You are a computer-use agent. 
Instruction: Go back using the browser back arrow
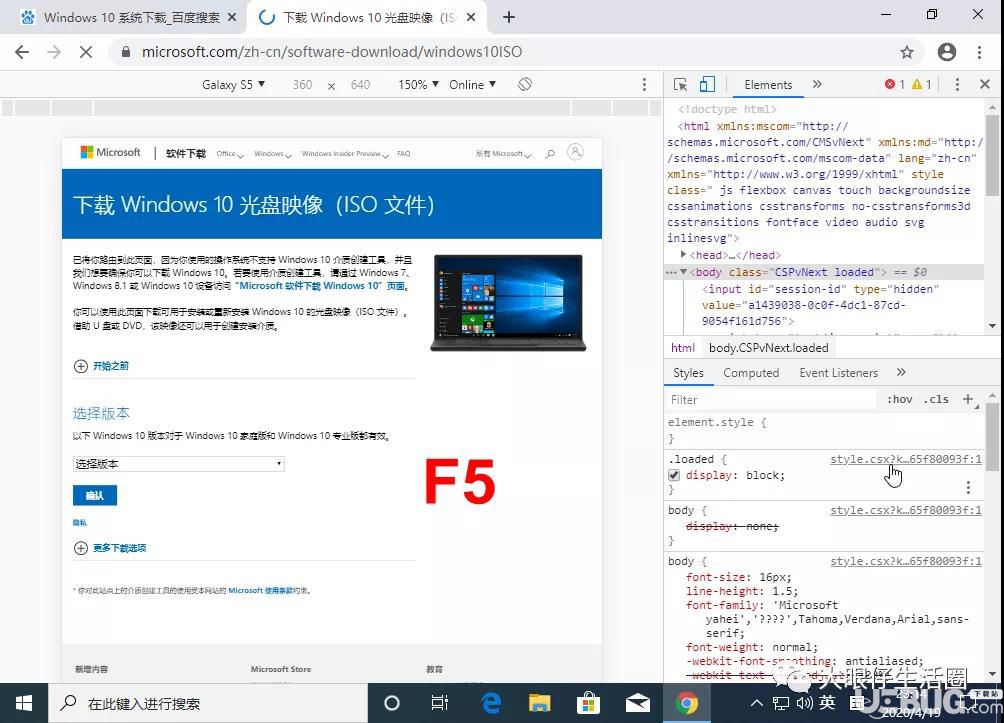(22, 52)
